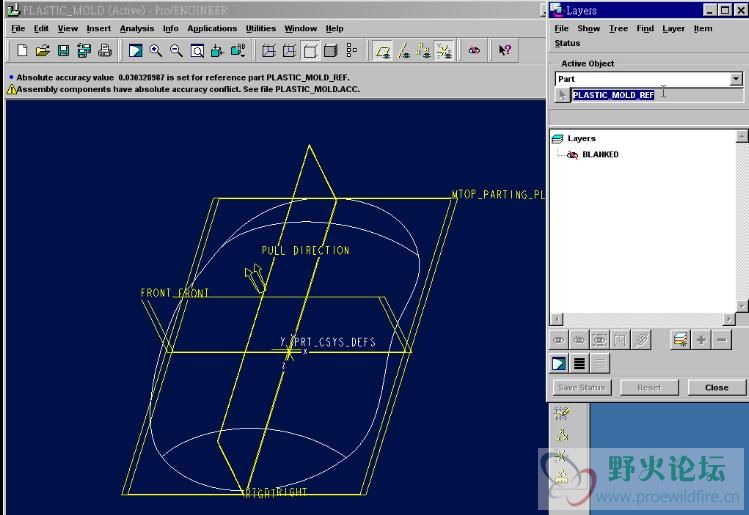Set Wireframe display mode
This screenshot has height=515, width=749.
(269, 50)
